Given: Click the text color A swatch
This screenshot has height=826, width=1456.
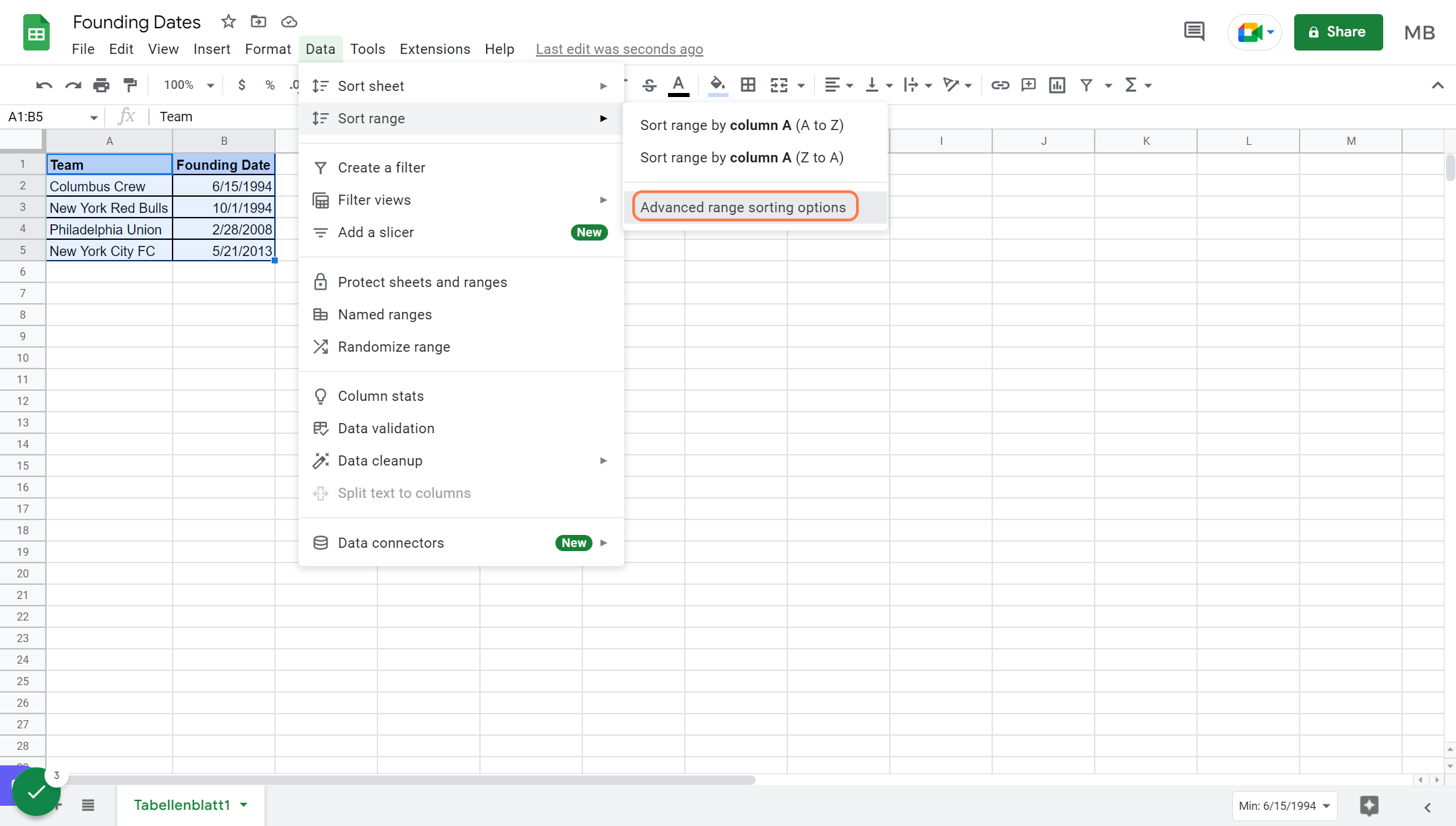Looking at the screenshot, I should pyautogui.click(x=678, y=85).
